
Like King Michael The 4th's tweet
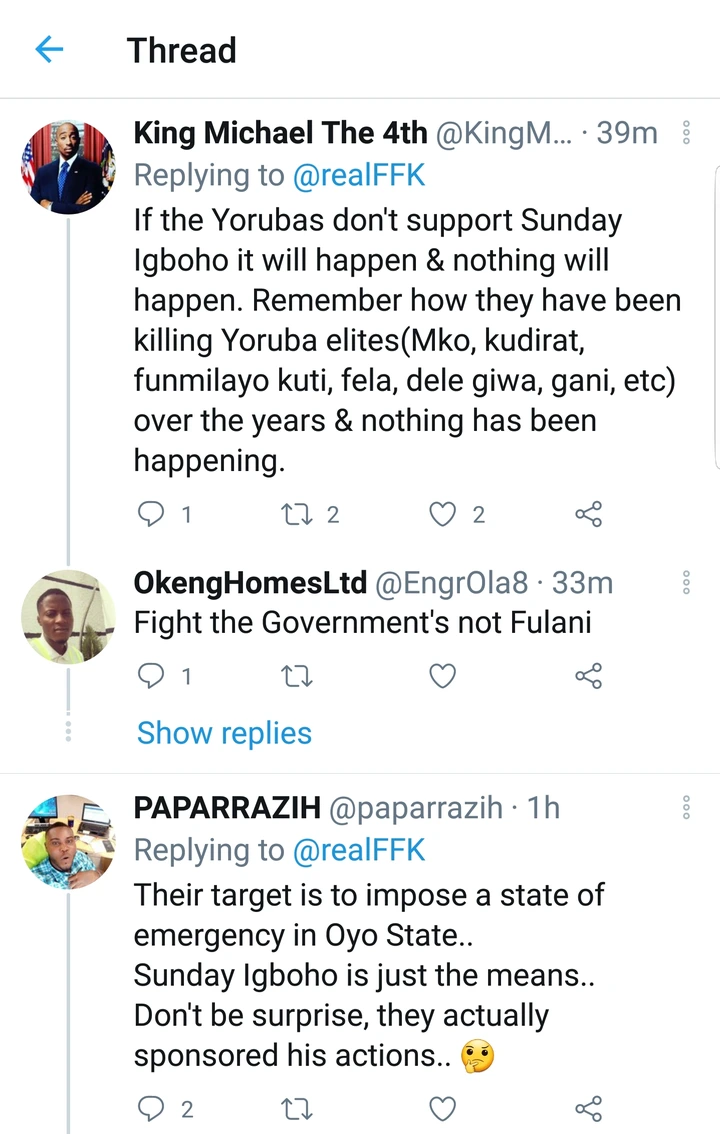pyautogui.click(x=442, y=514)
